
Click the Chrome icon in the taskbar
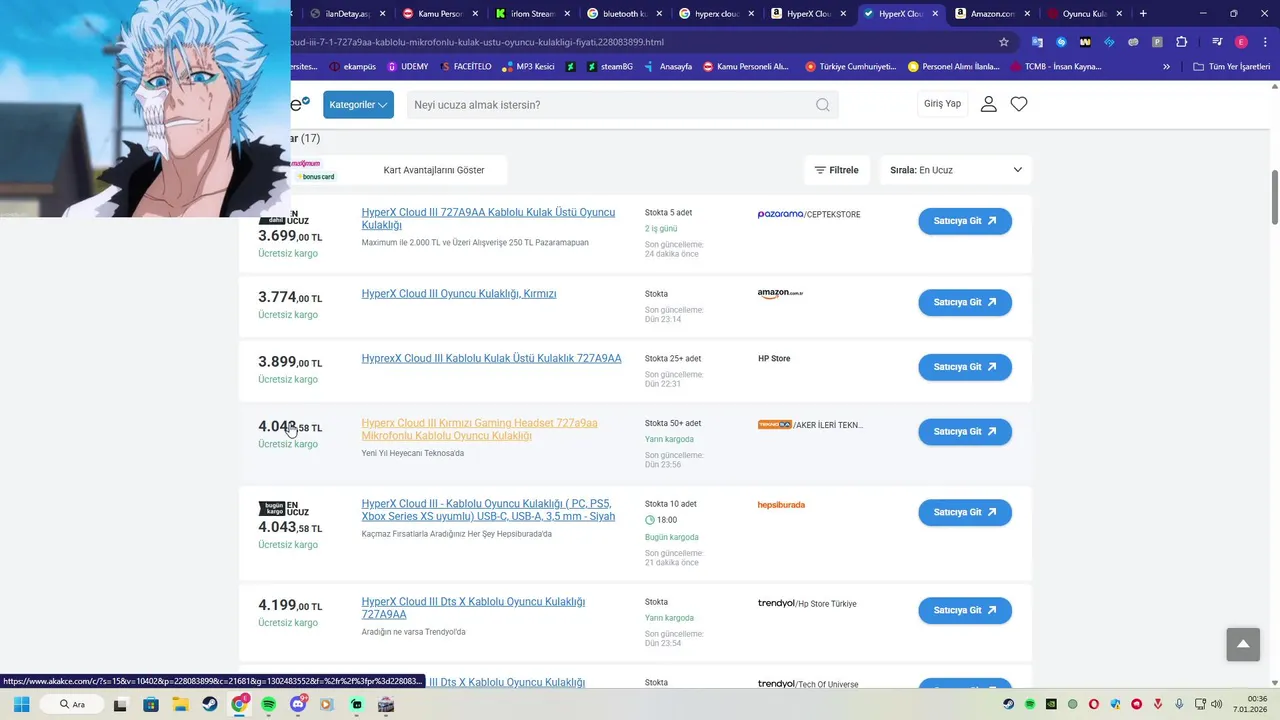(x=239, y=705)
